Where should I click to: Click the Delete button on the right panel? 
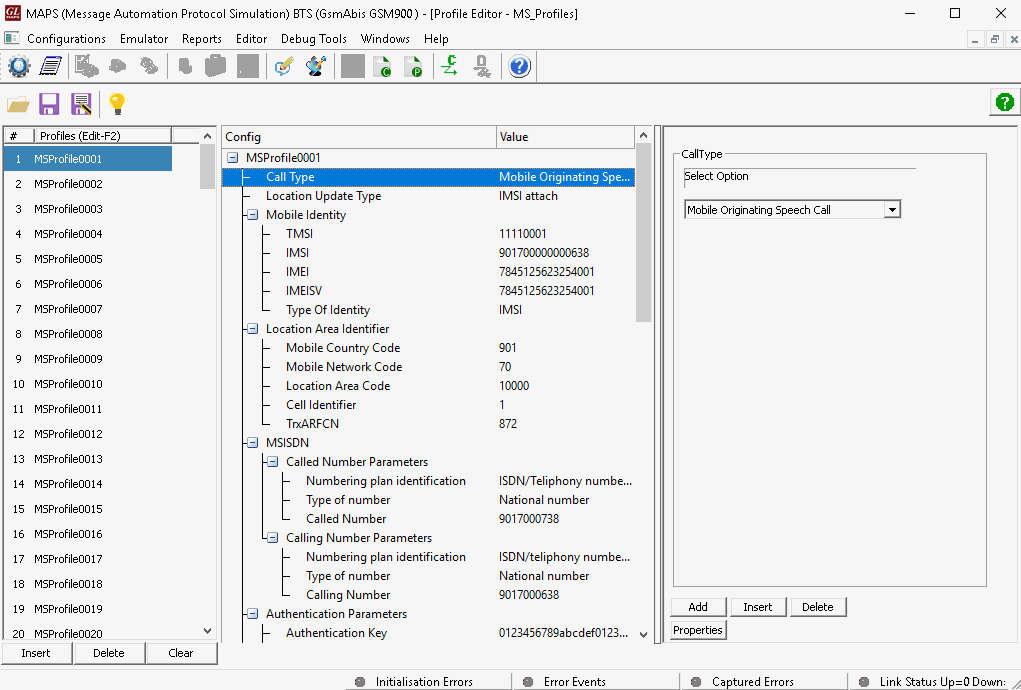coord(817,607)
